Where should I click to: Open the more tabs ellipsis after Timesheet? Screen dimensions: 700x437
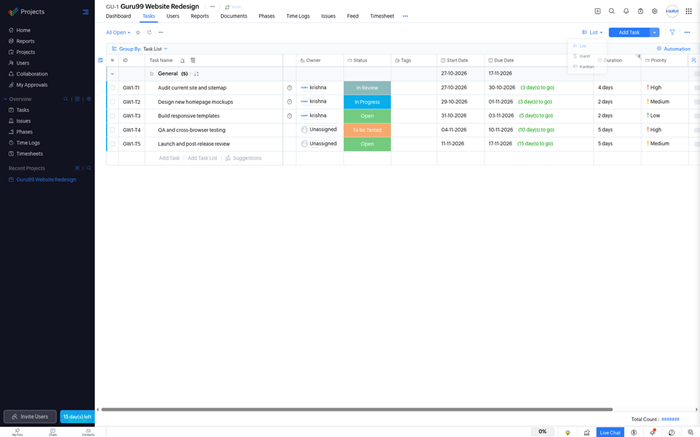(405, 16)
